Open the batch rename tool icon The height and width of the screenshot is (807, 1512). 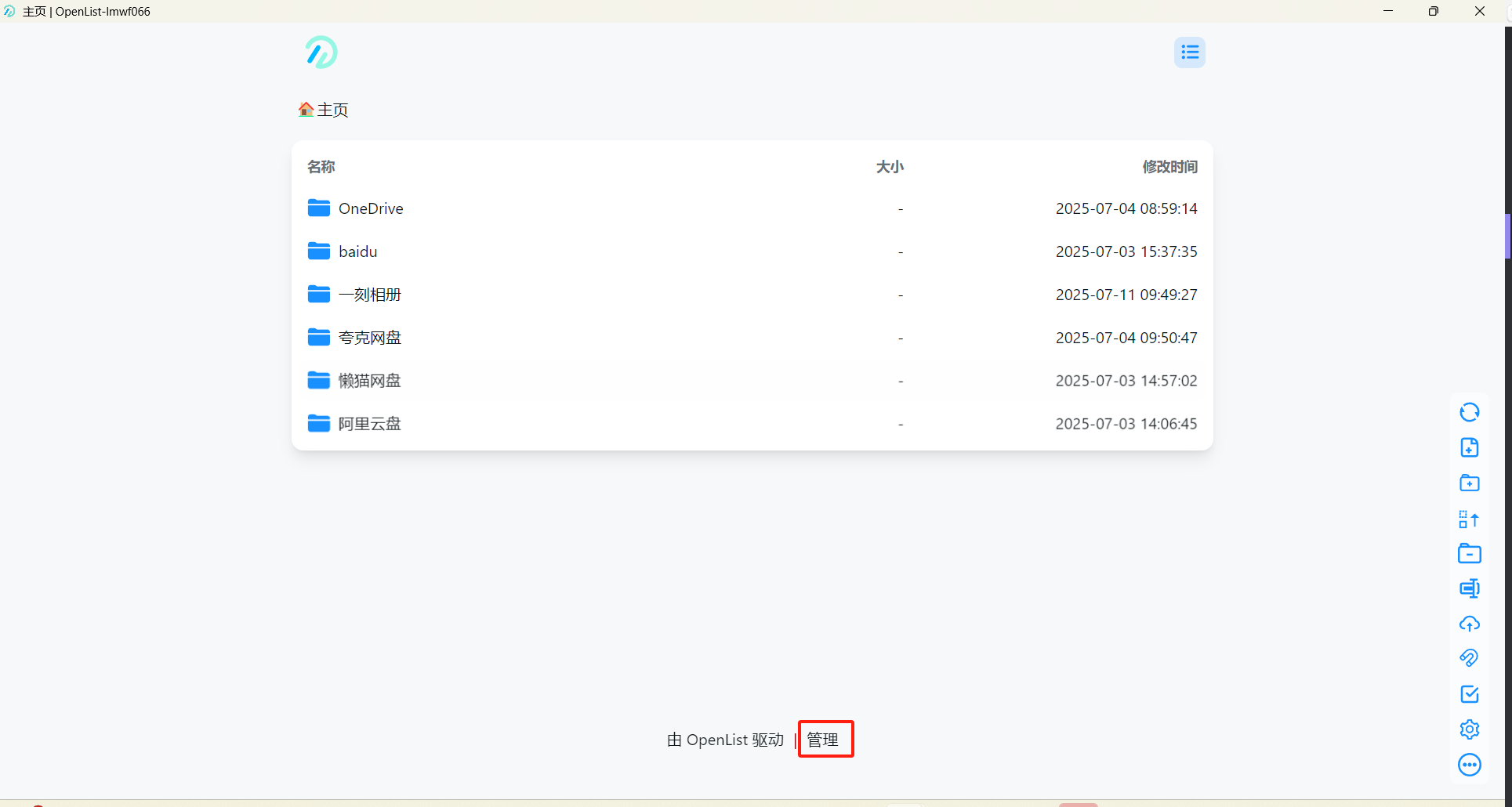(x=1470, y=588)
